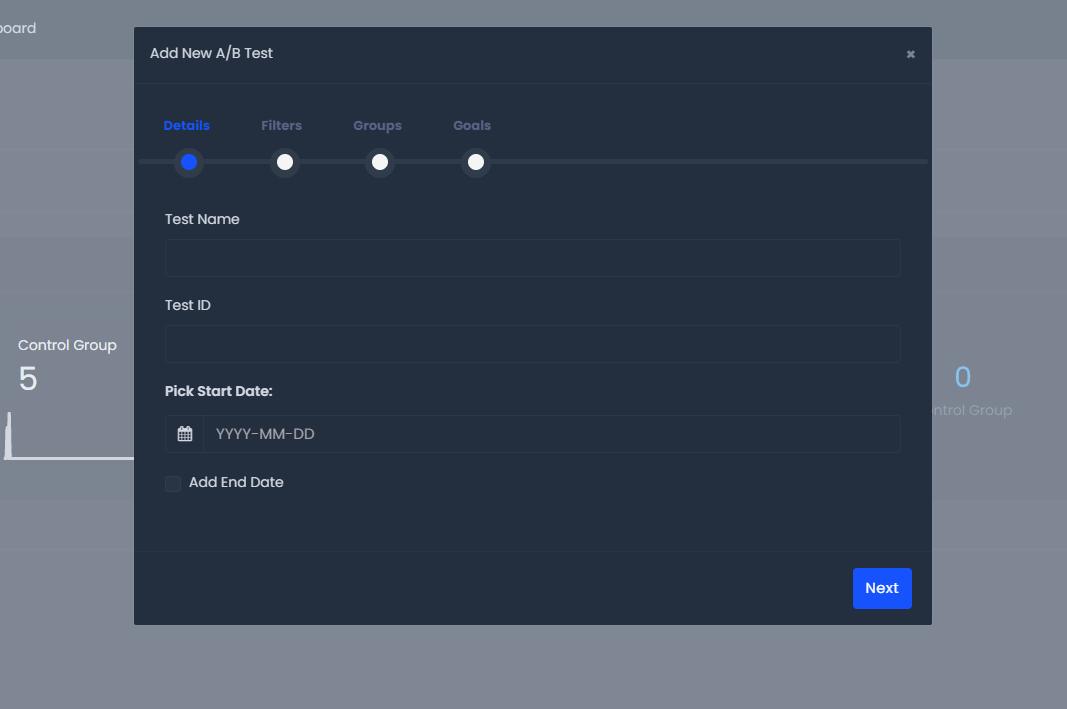
Task: Click the blue 0 value in background
Action: click(x=963, y=377)
